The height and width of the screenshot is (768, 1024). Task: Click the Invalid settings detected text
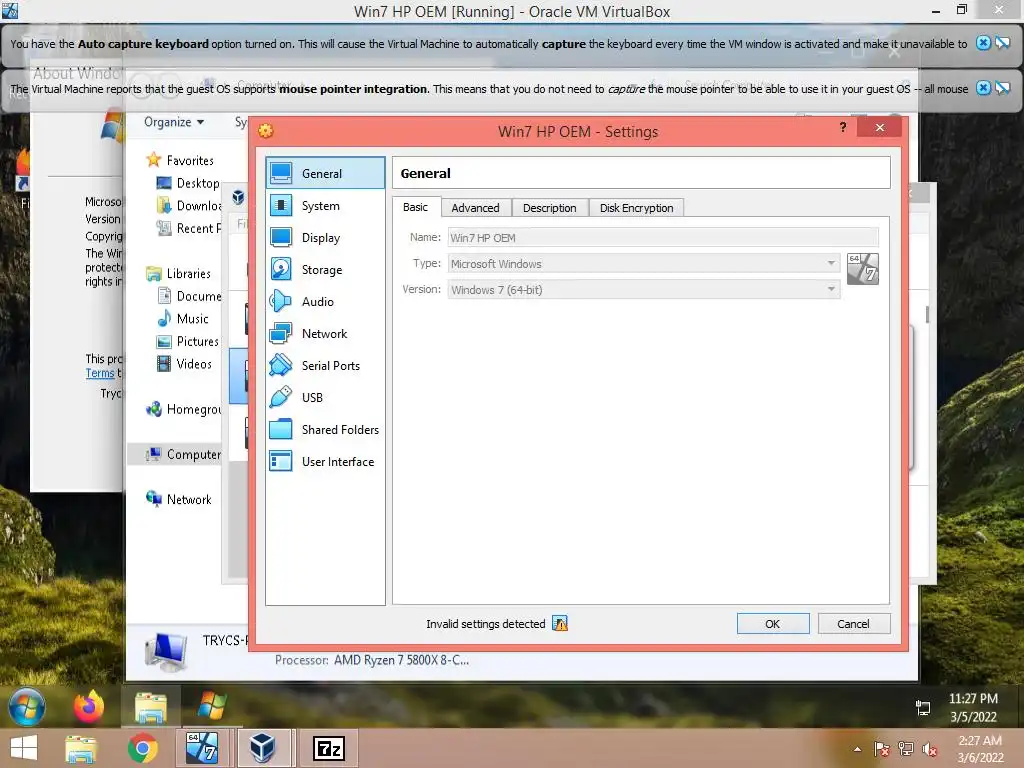[485, 624]
